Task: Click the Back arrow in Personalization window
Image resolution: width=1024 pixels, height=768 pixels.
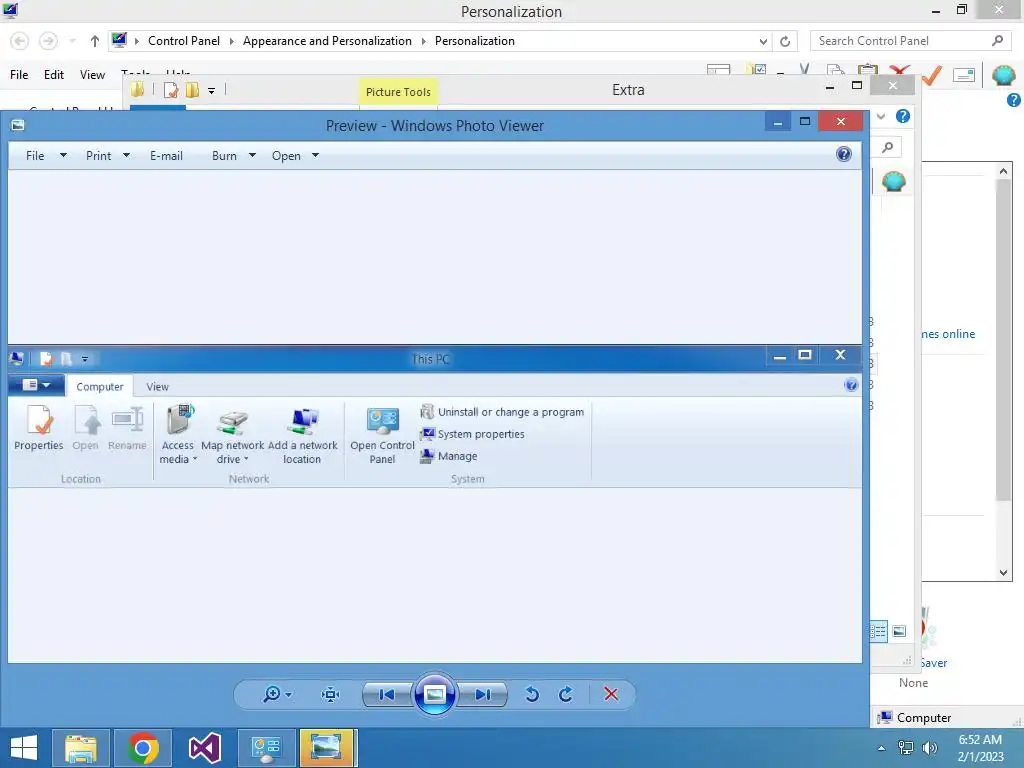Action: pyautogui.click(x=20, y=41)
